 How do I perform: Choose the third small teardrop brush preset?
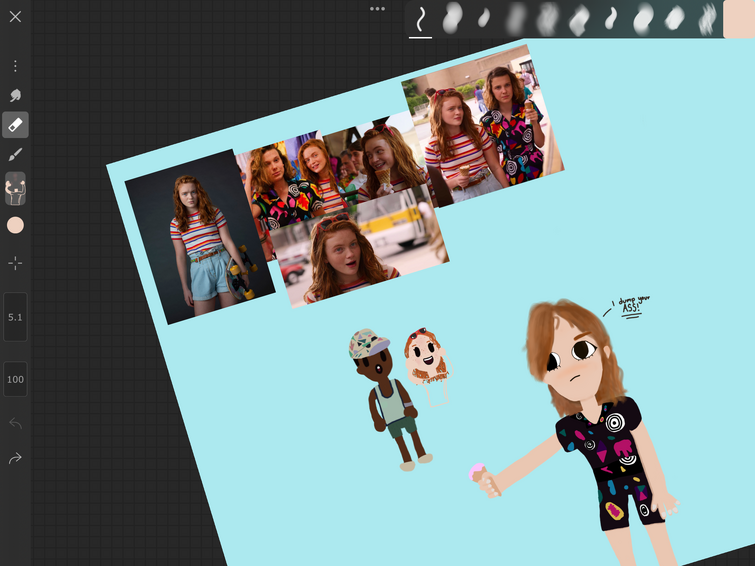pyautogui.click(x=483, y=18)
